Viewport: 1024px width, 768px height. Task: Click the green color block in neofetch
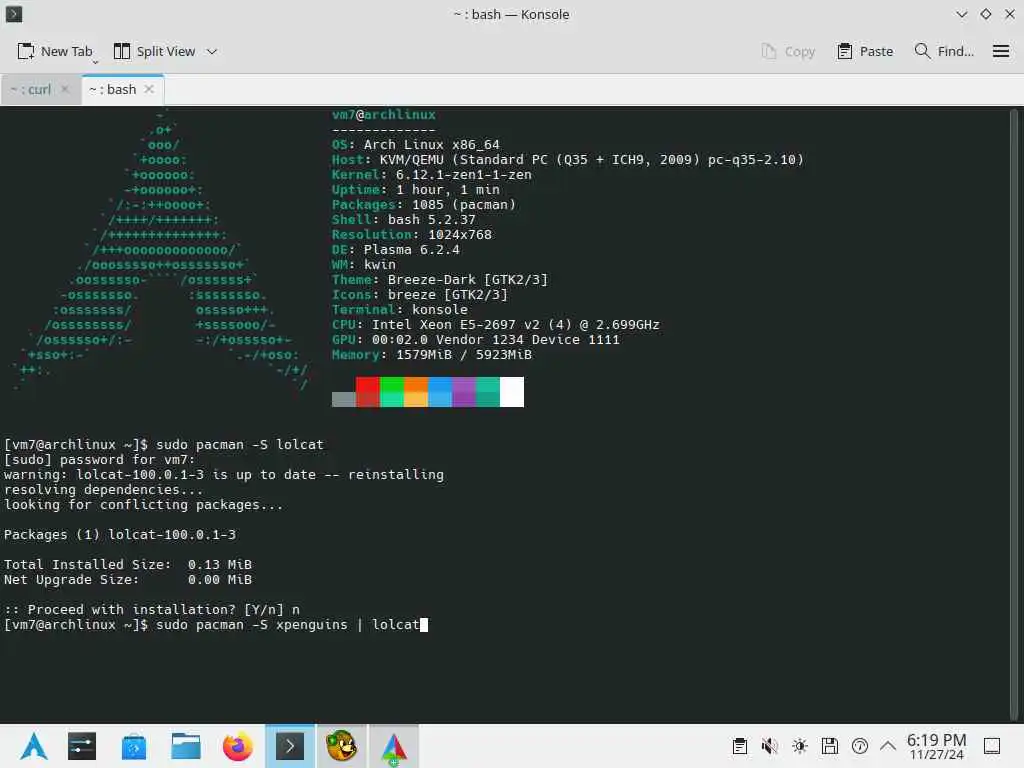392,392
